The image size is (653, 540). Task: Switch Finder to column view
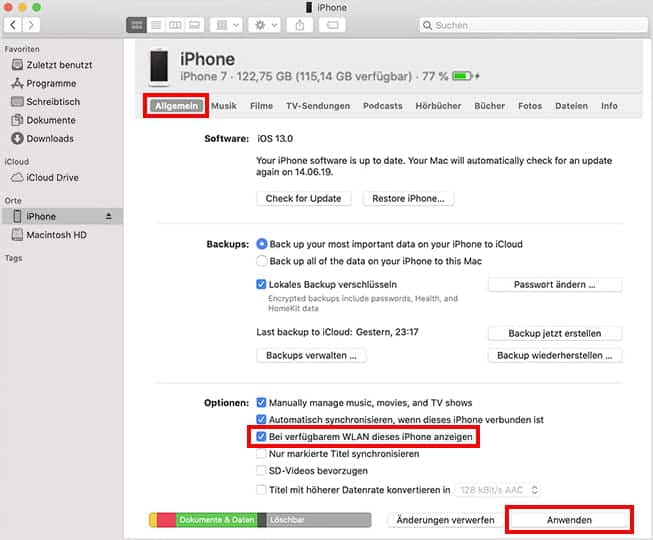click(175, 25)
